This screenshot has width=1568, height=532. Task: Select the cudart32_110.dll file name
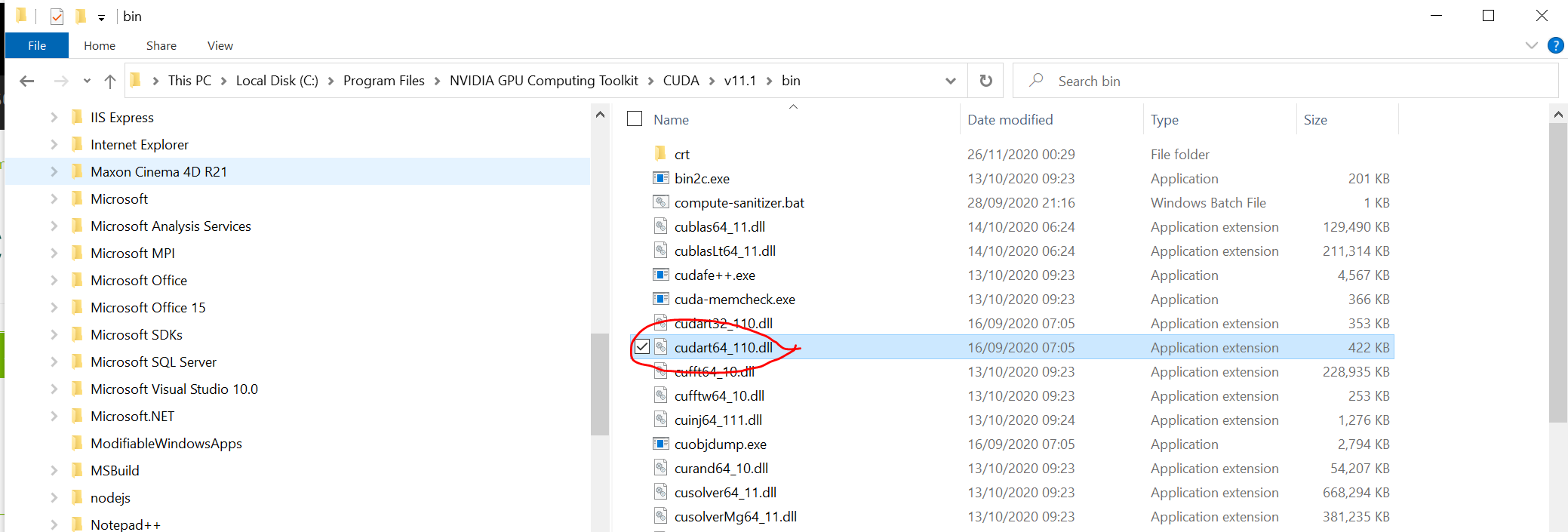(724, 323)
